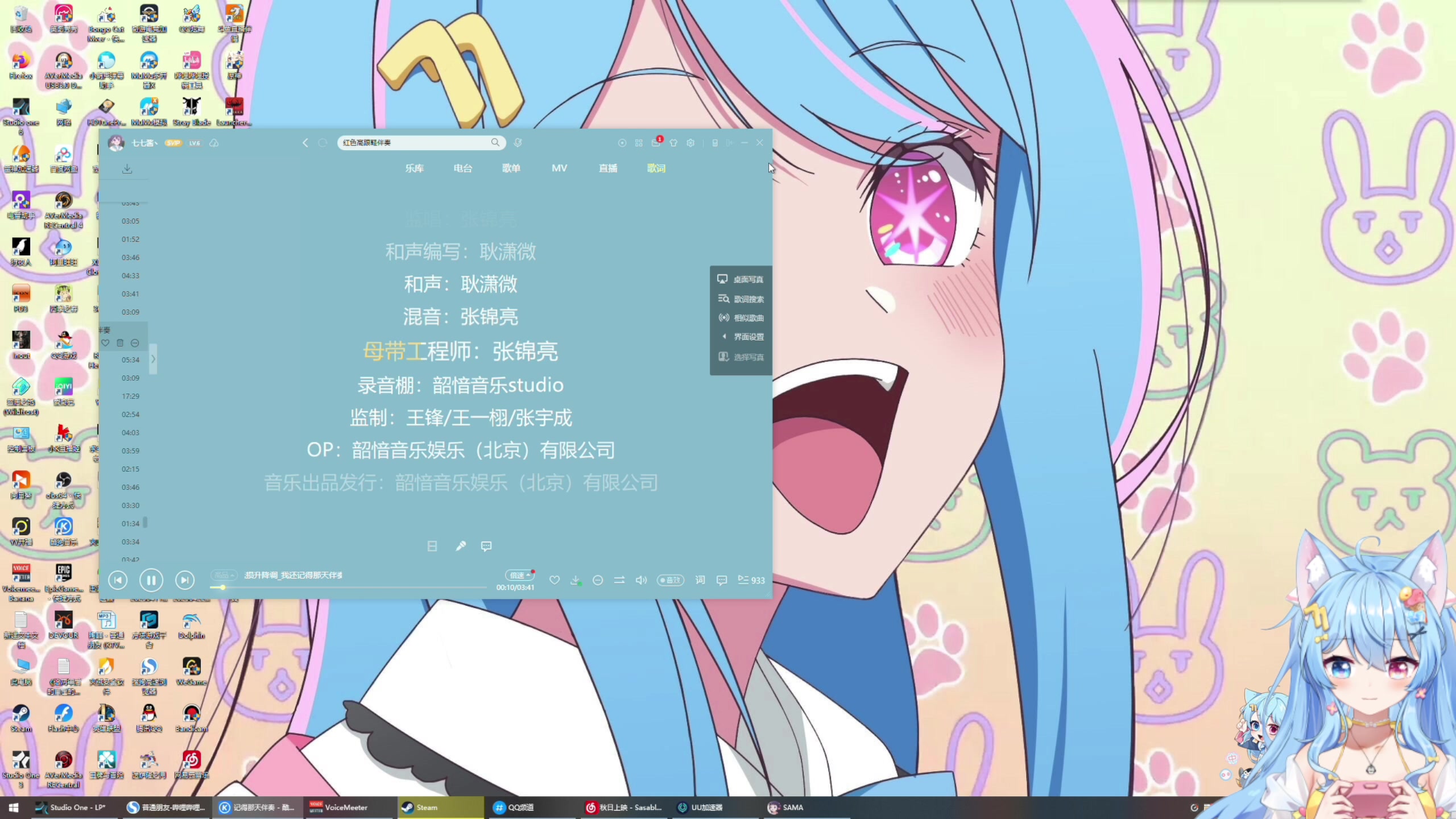Image resolution: width=1456 pixels, height=819 pixels.
Task: Expand the left playlist panel chevron
Action: tap(152, 358)
